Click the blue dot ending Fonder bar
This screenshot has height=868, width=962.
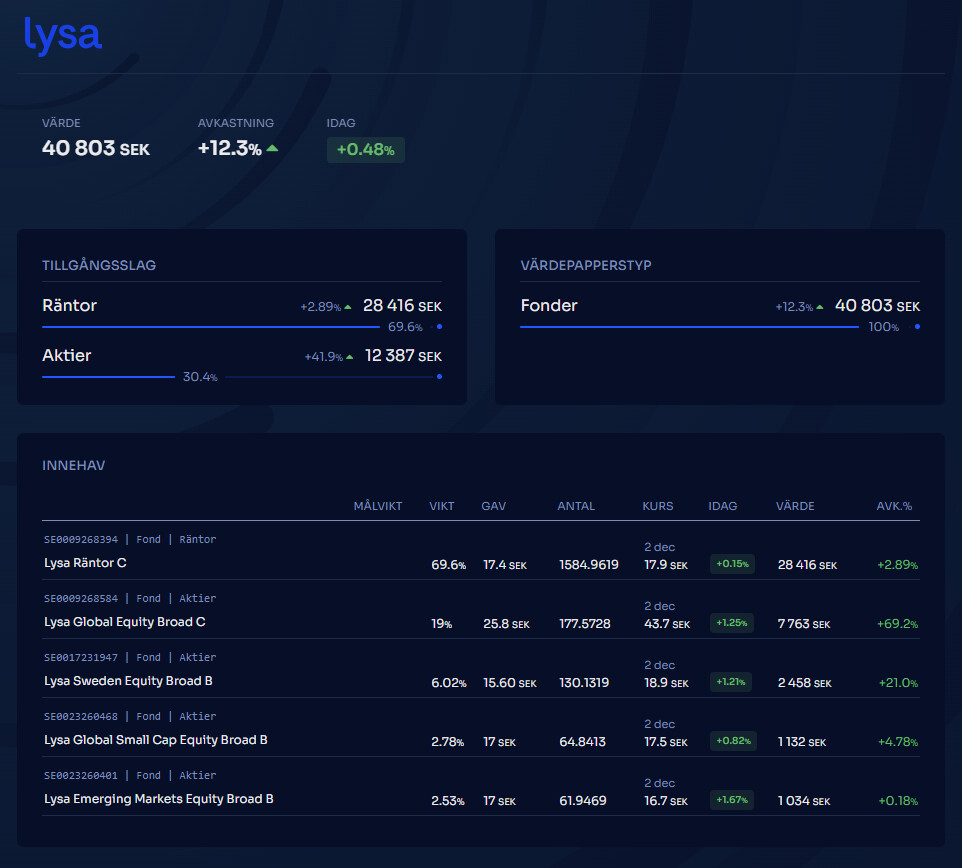coord(917,327)
